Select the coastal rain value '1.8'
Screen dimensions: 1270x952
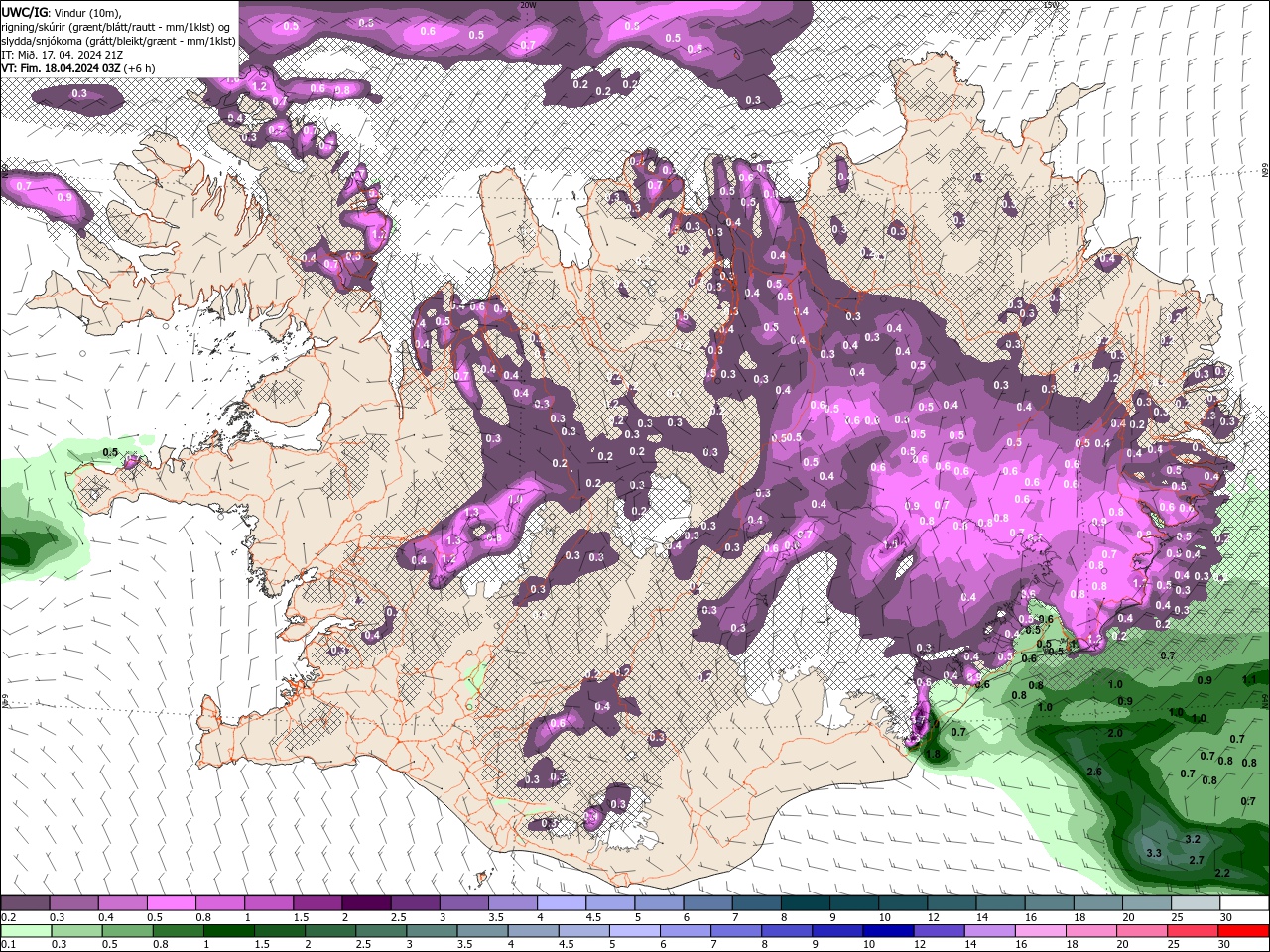pyautogui.click(x=933, y=754)
